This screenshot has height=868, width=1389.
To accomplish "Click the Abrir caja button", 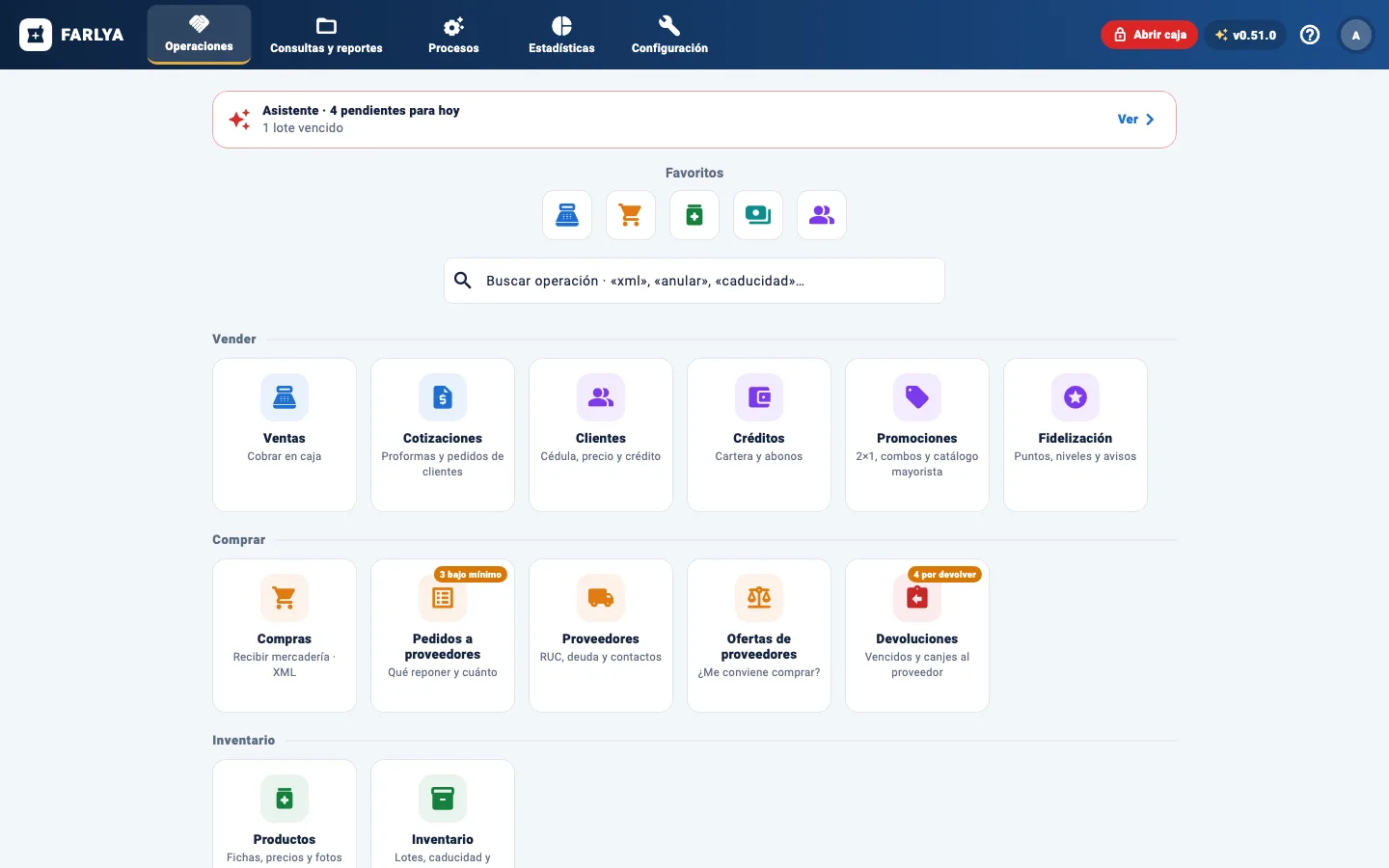I will [x=1150, y=35].
